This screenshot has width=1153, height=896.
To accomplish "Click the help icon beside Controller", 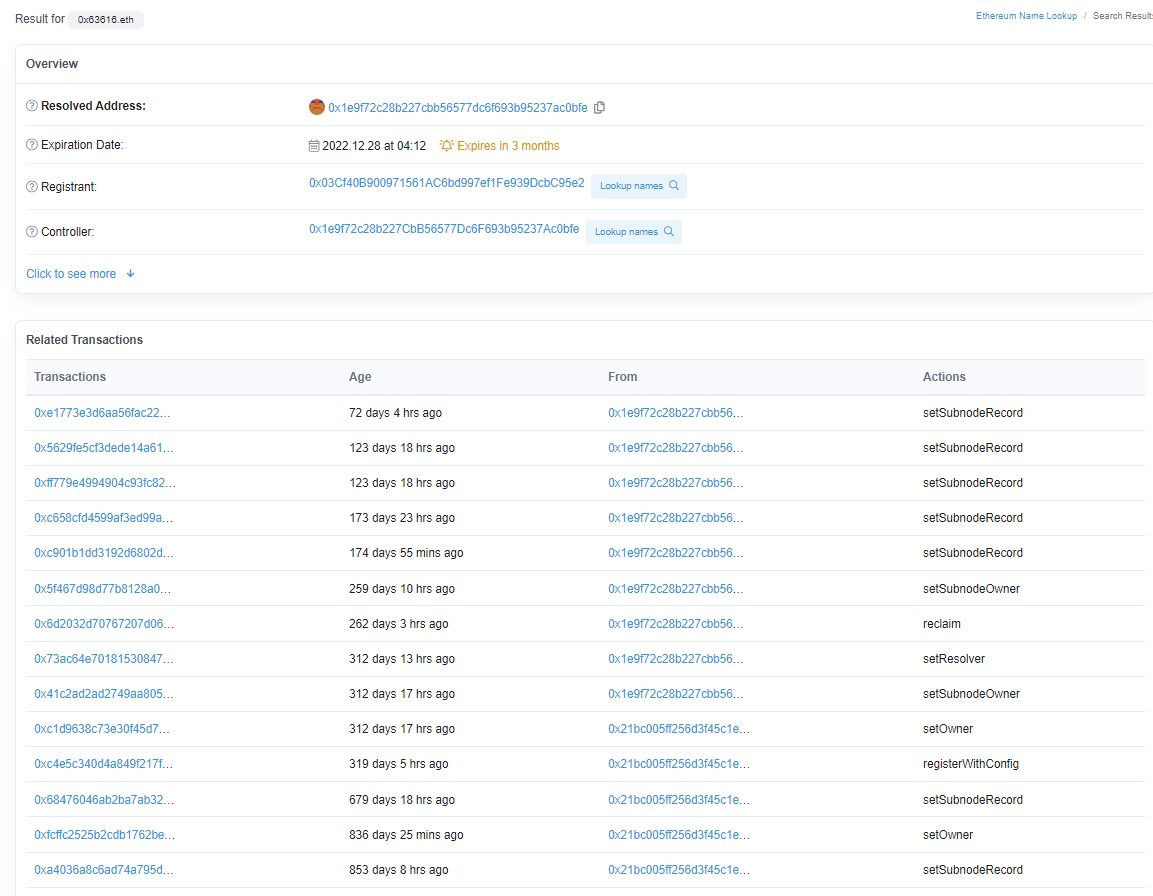I will tap(32, 232).
